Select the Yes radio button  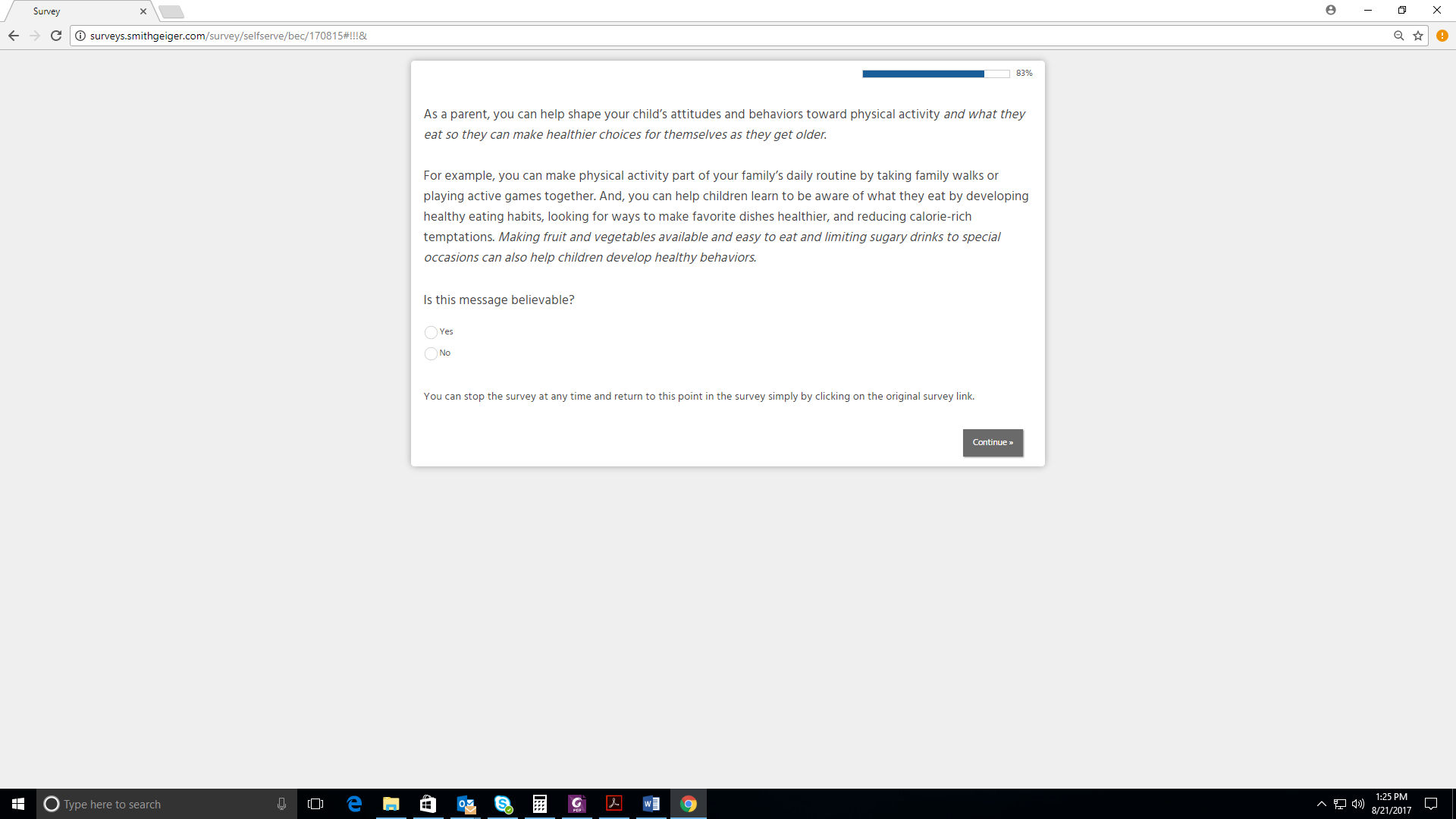click(431, 332)
